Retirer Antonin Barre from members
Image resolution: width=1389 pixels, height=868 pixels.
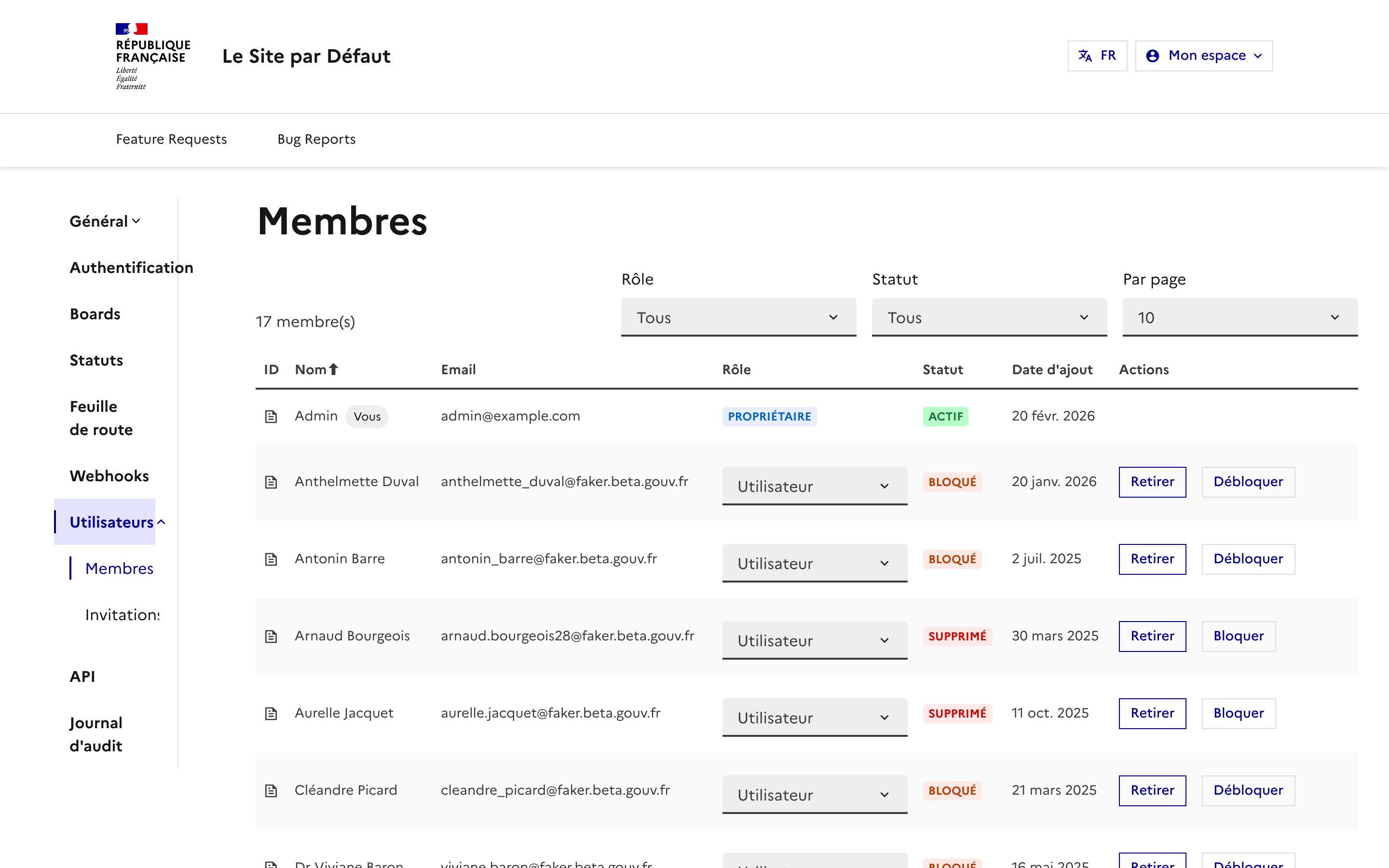click(x=1152, y=558)
